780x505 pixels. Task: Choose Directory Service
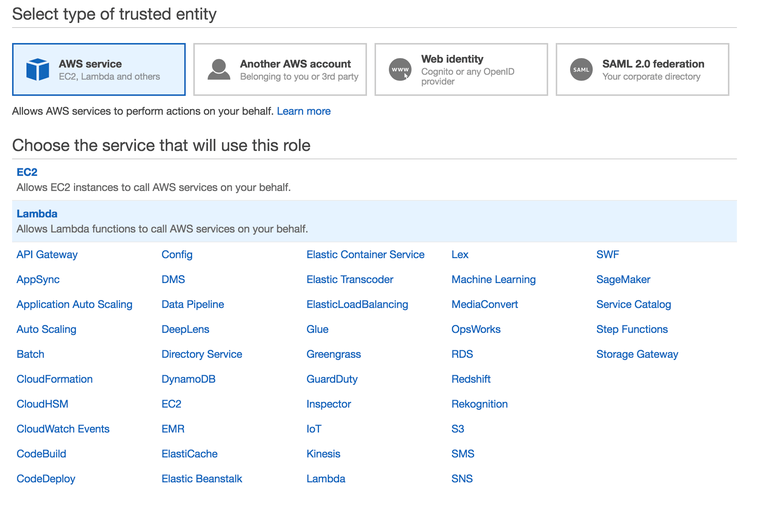[x=201, y=354]
